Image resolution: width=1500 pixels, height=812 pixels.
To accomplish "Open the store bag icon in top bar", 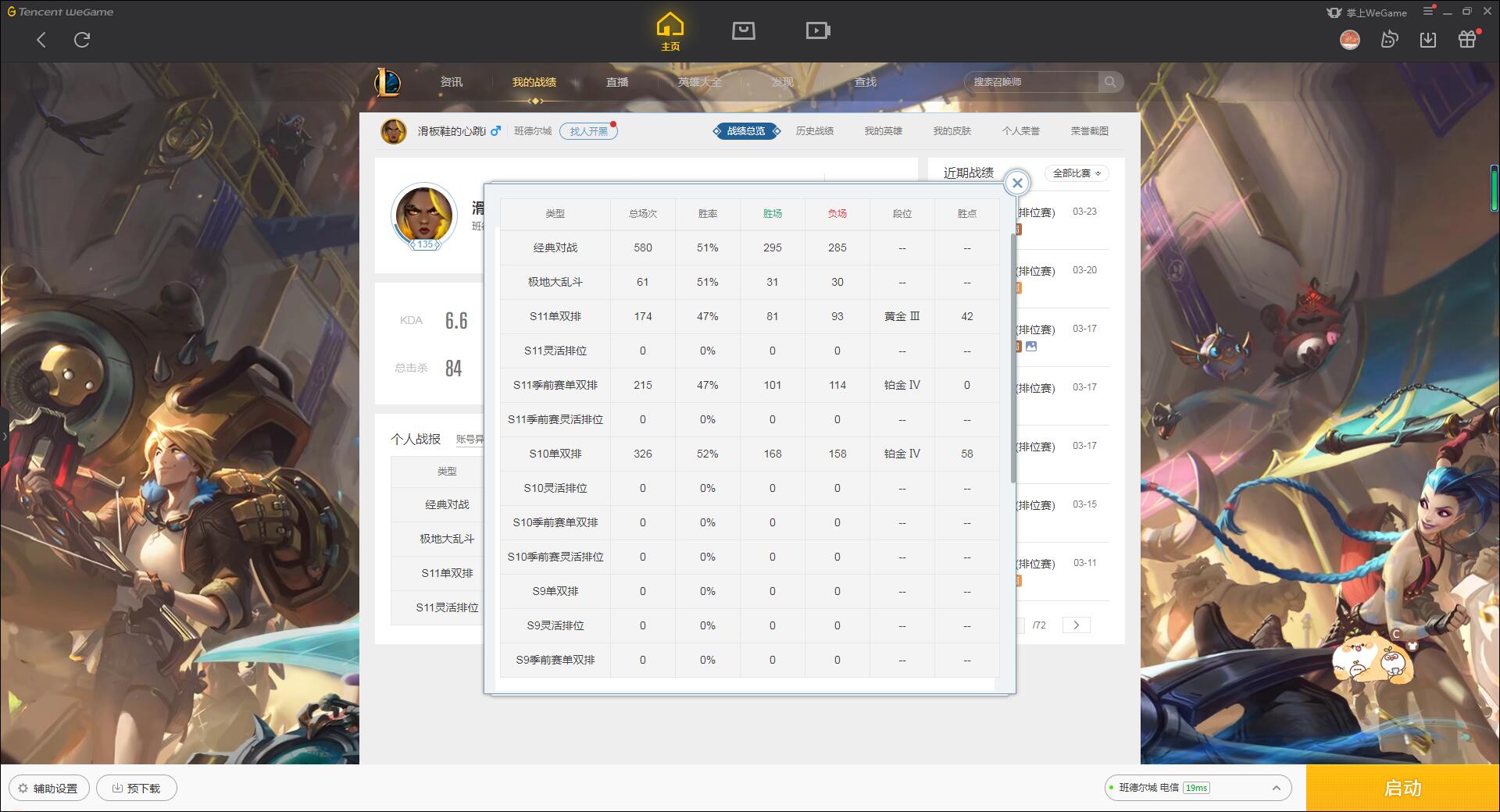I will [x=743, y=30].
